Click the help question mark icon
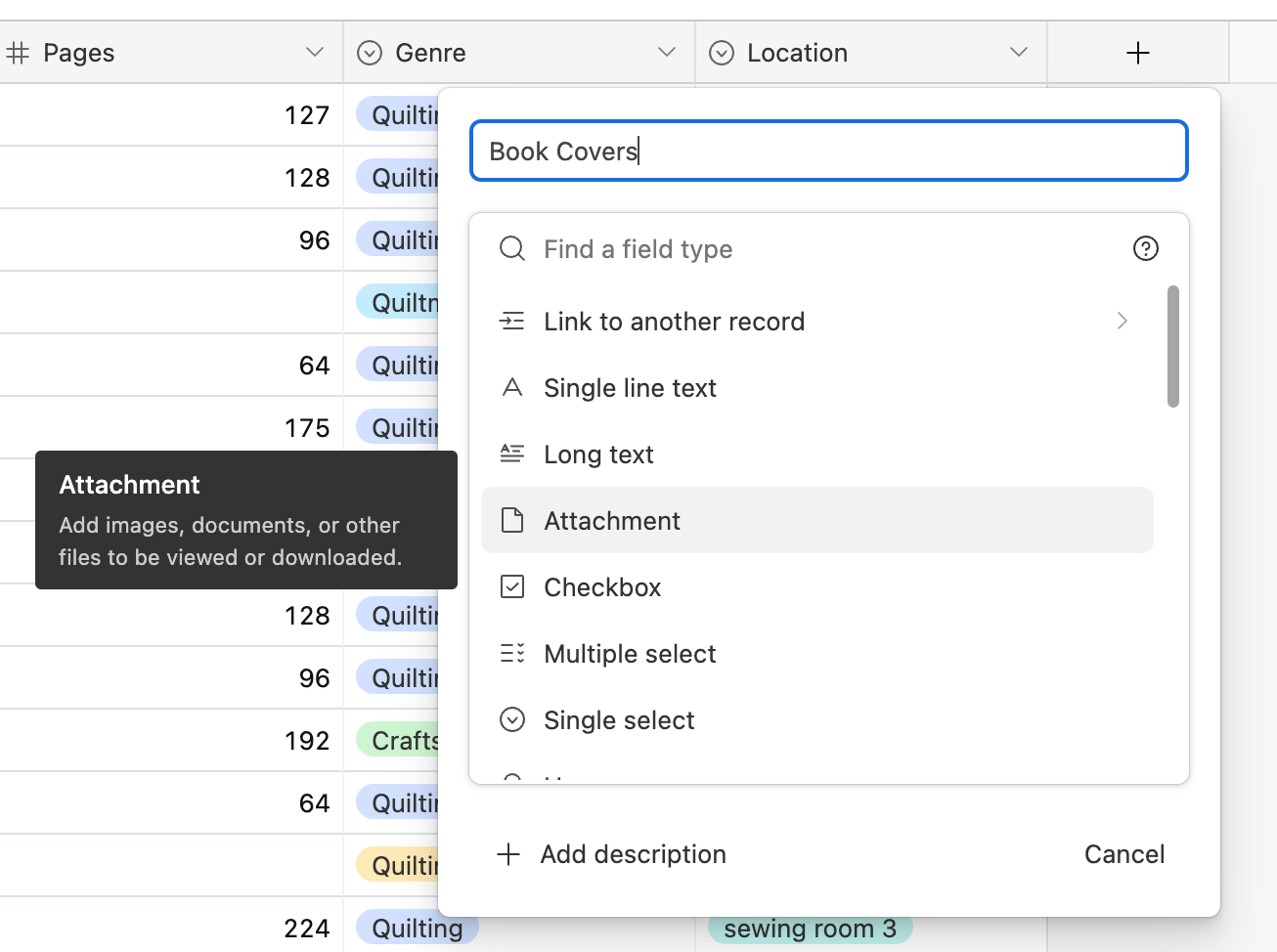Screen dimensions: 1277x952 pyautogui.click(x=1145, y=248)
